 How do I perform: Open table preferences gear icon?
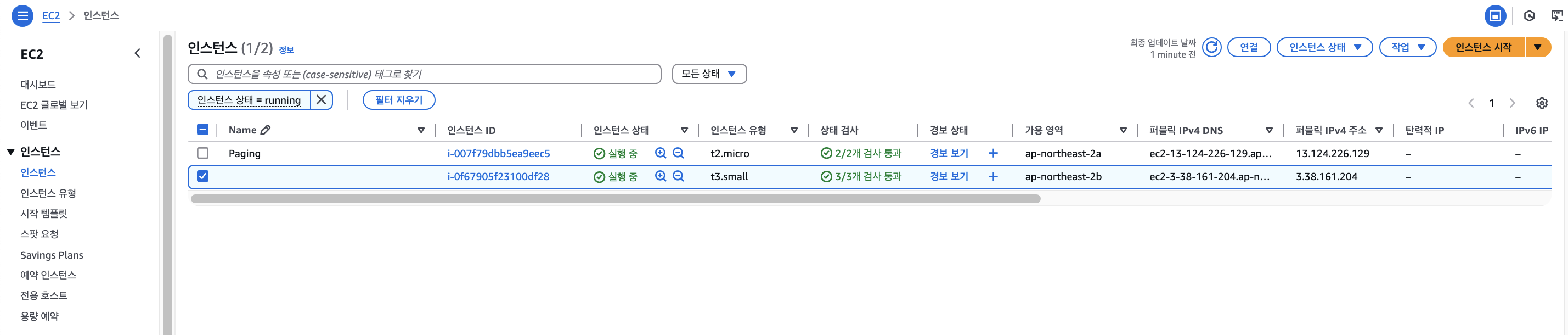coord(1541,103)
